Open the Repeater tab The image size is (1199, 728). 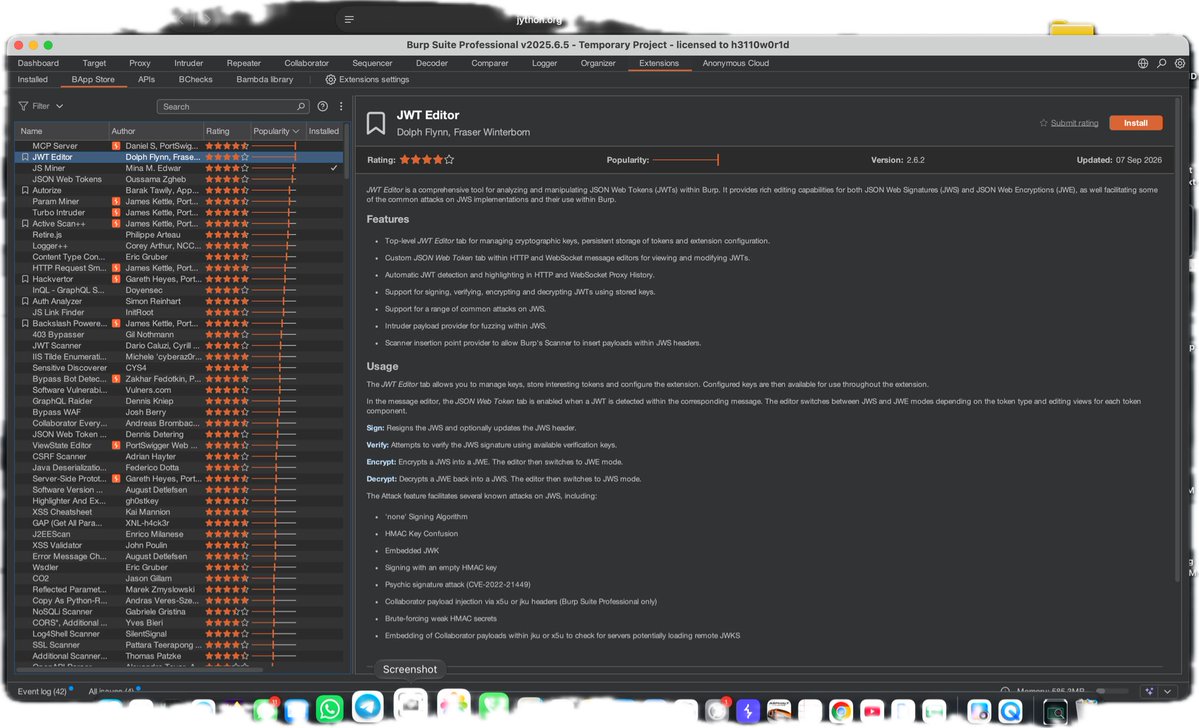(x=243, y=63)
